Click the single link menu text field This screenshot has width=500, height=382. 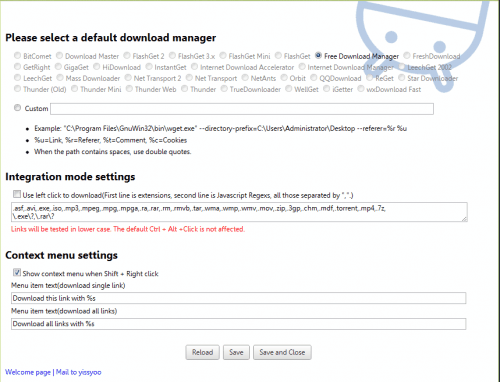pyautogui.click(x=239, y=298)
